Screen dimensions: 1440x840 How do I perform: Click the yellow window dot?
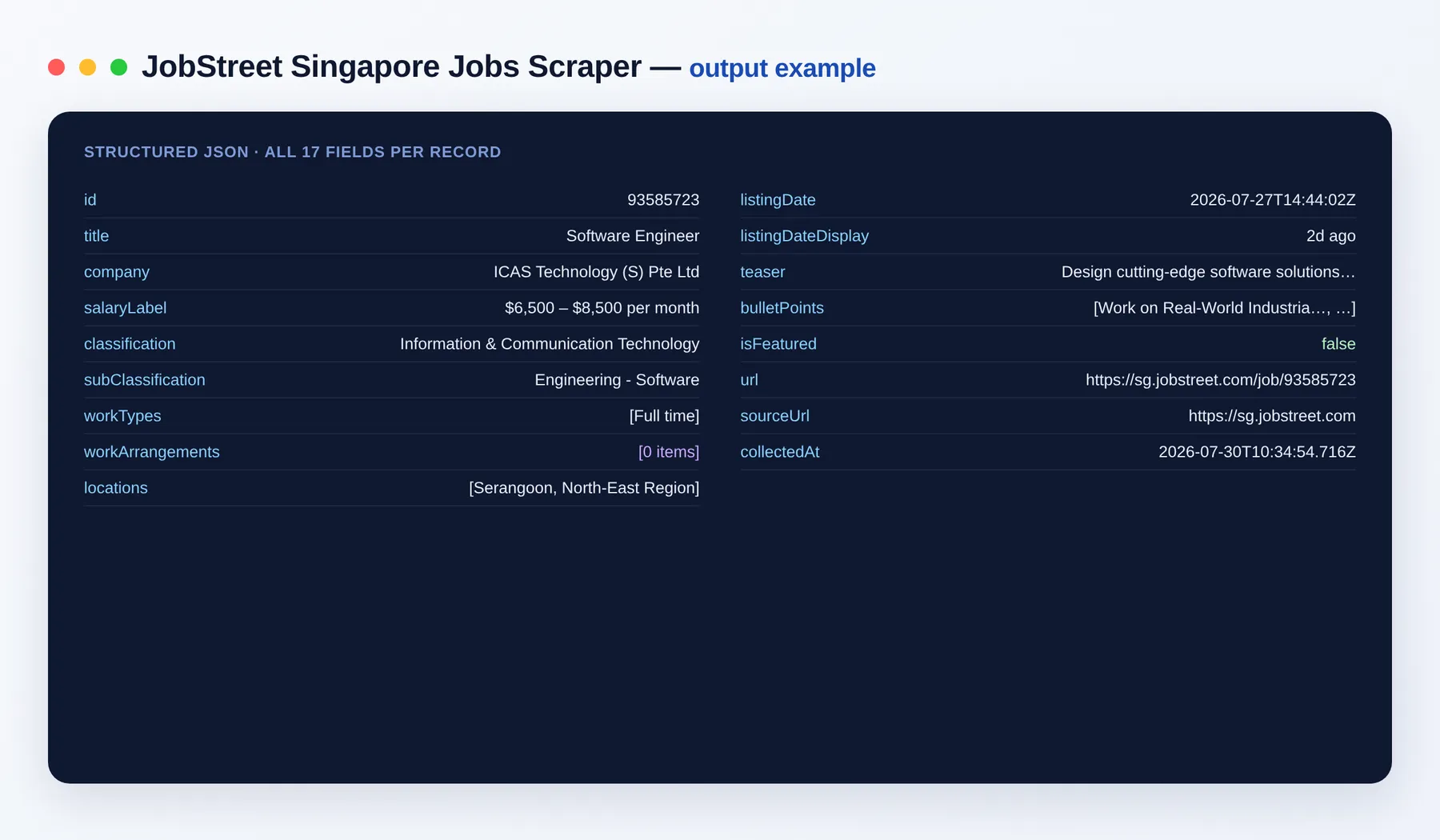click(87, 67)
